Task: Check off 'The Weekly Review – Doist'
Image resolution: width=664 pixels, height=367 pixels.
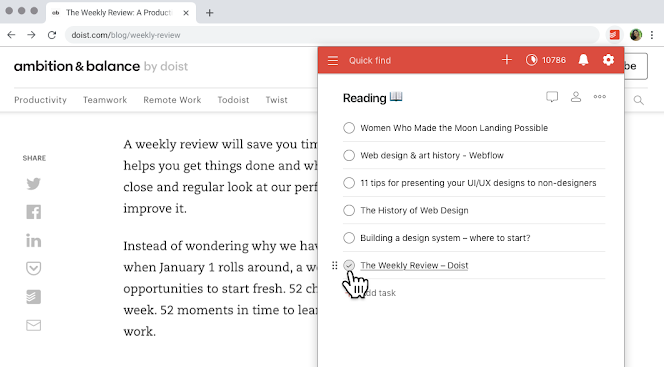Action: click(349, 265)
